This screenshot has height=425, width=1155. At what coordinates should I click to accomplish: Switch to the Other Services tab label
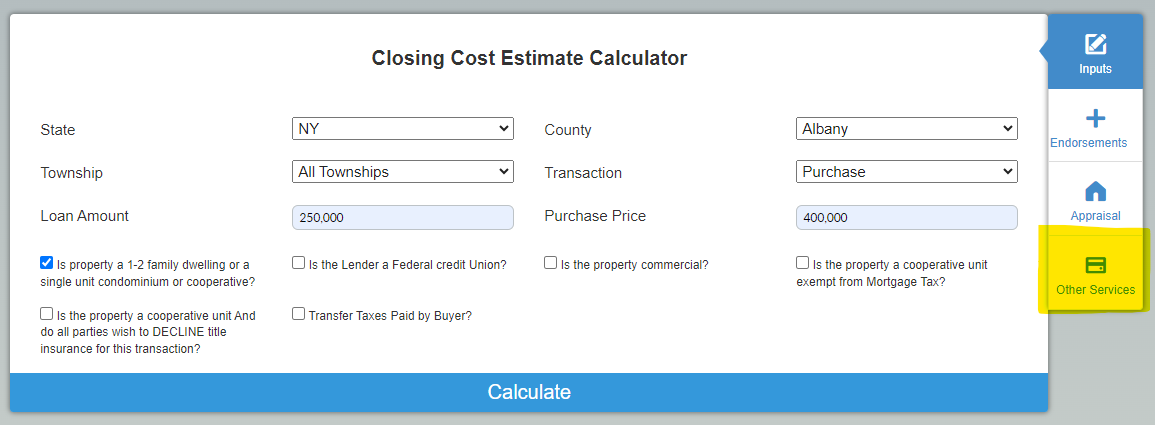pyautogui.click(x=1095, y=290)
